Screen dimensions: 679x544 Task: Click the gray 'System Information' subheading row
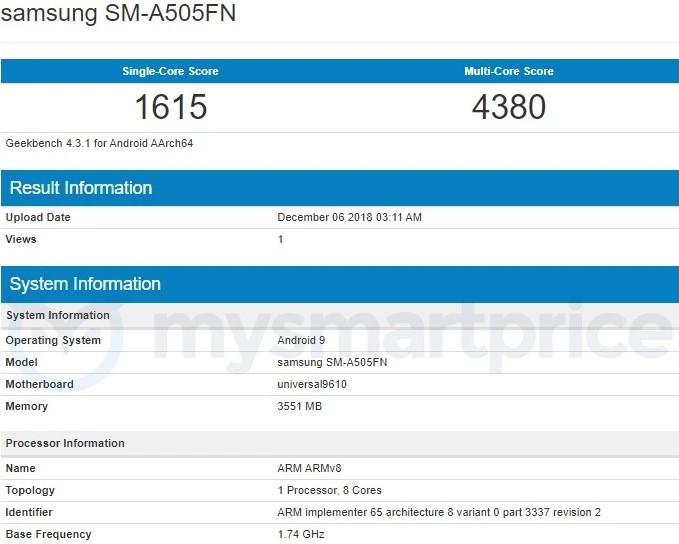click(x=340, y=315)
